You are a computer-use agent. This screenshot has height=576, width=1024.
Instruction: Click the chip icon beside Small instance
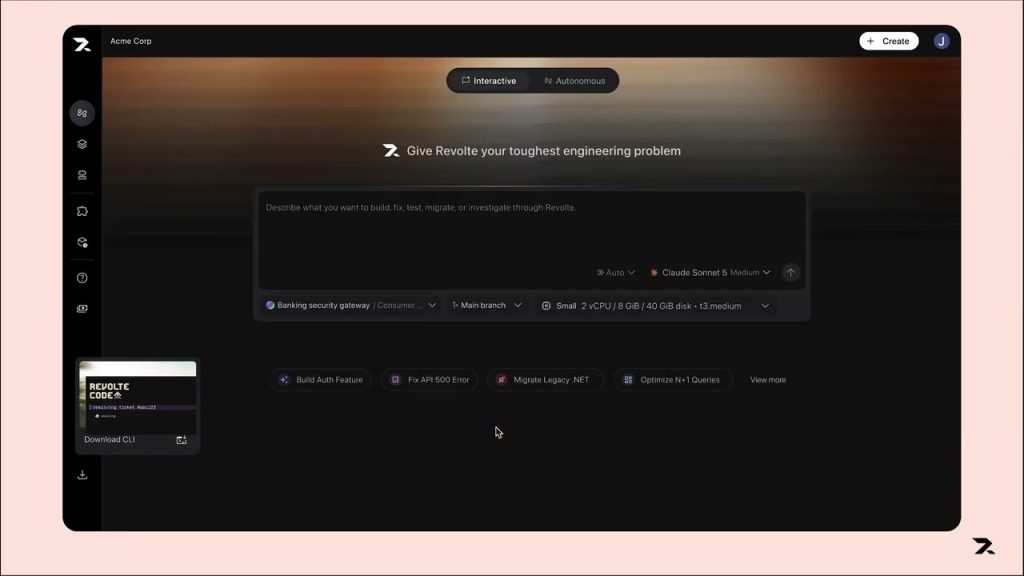[546, 306]
